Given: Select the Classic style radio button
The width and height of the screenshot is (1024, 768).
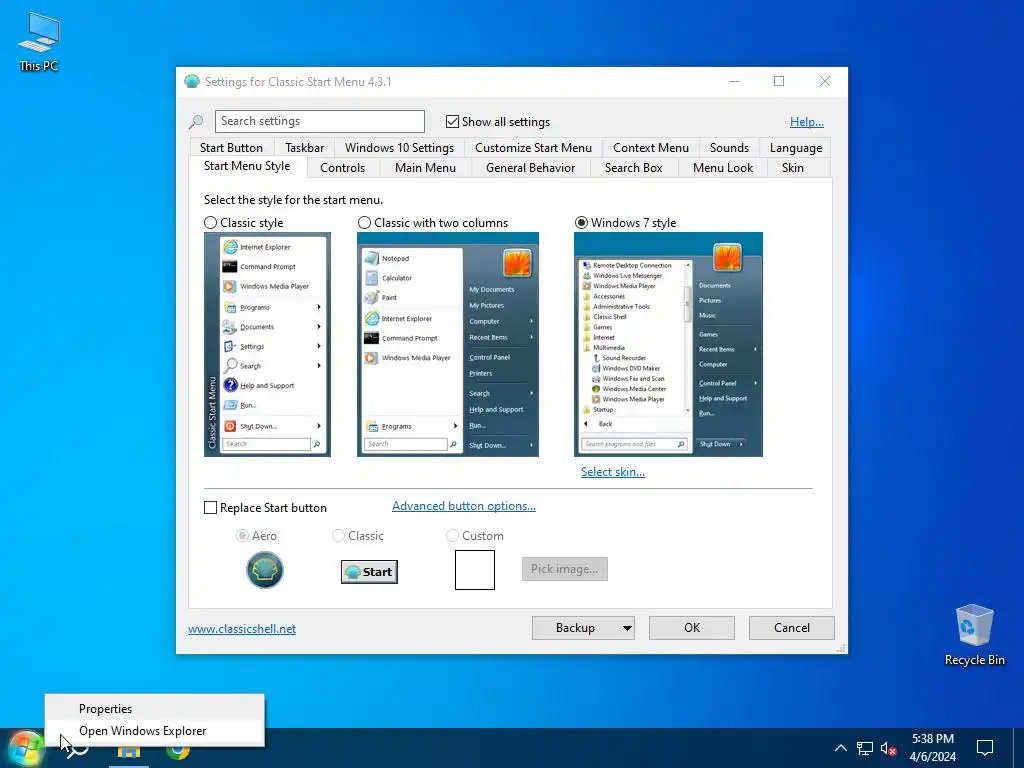Looking at the screenshot, I should pyautogui.click(x=210, y=223).
